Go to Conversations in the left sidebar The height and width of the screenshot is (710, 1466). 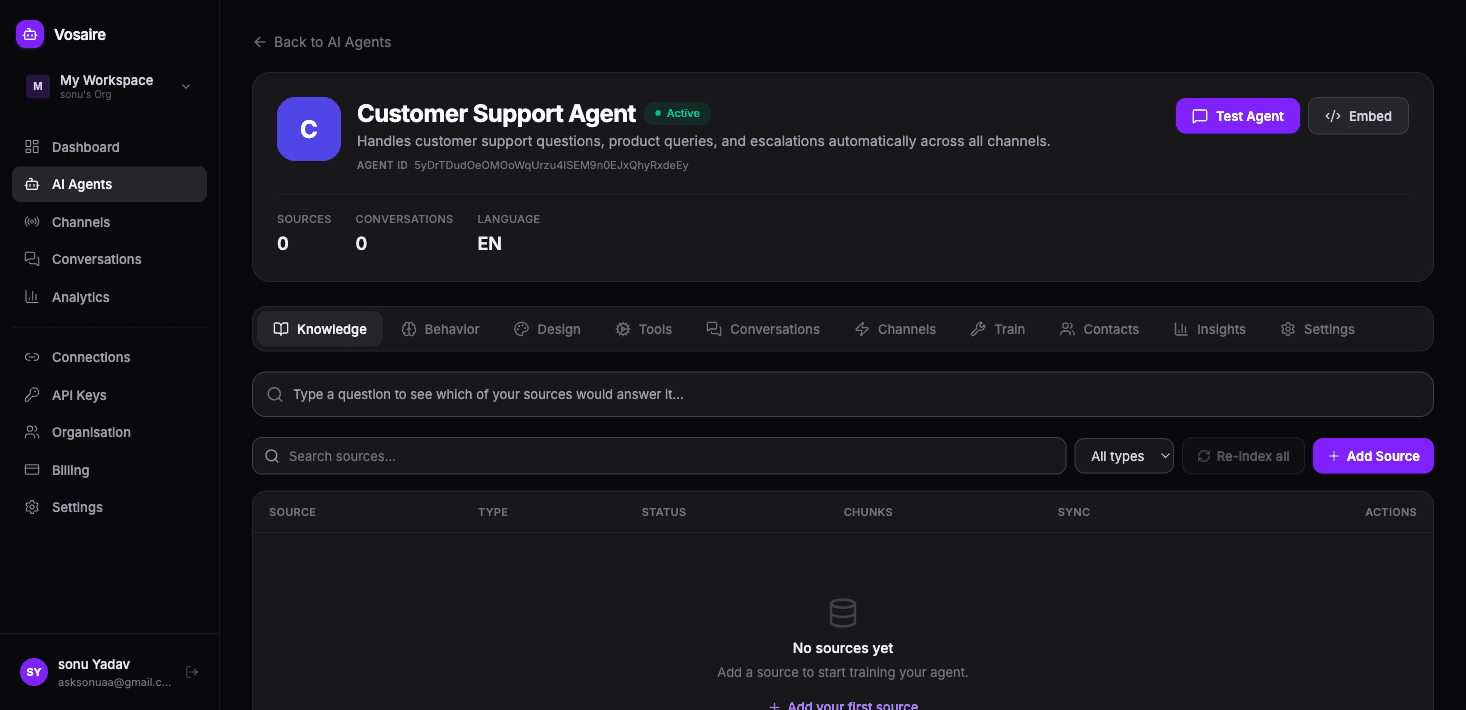click(x=109, y=259)
